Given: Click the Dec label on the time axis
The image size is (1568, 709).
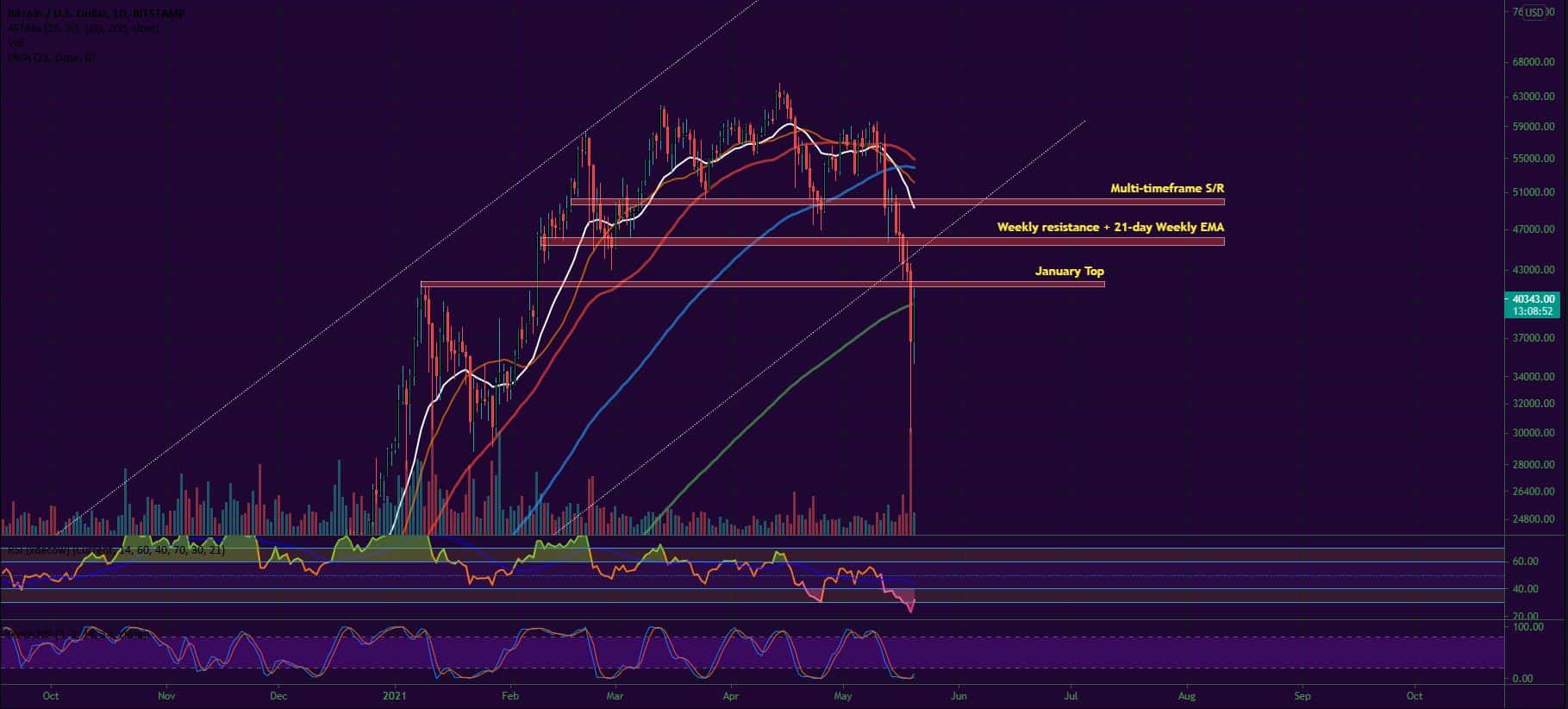Looking at the screenshot, I should pyautogui.click(x=278, y=695).
